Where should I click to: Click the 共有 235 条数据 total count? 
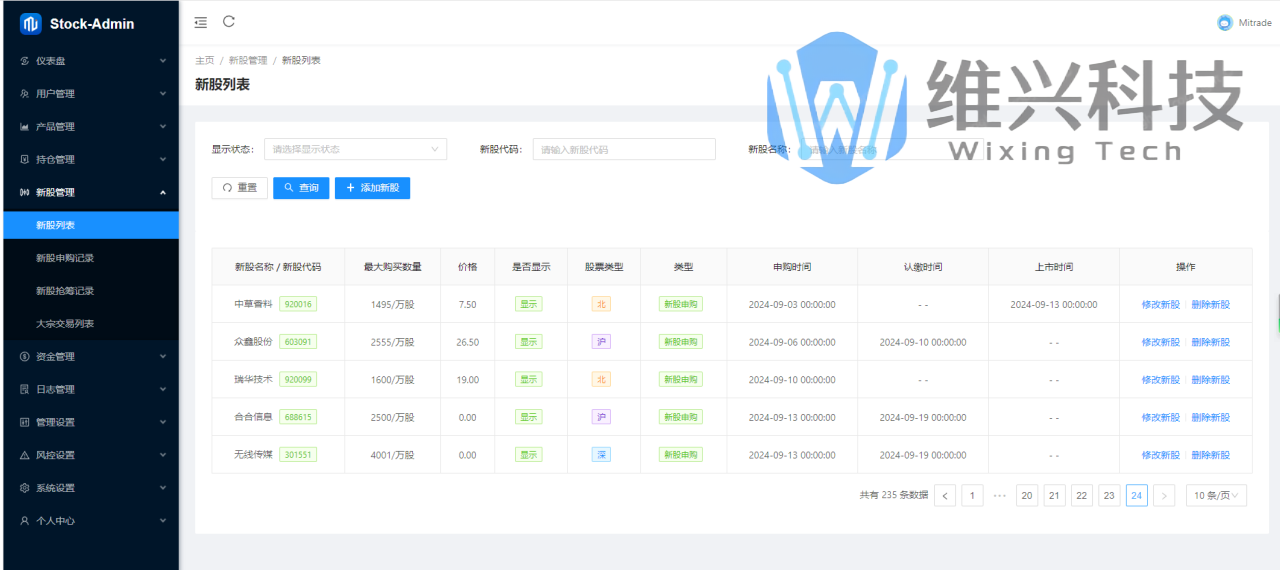coord(894,495)
